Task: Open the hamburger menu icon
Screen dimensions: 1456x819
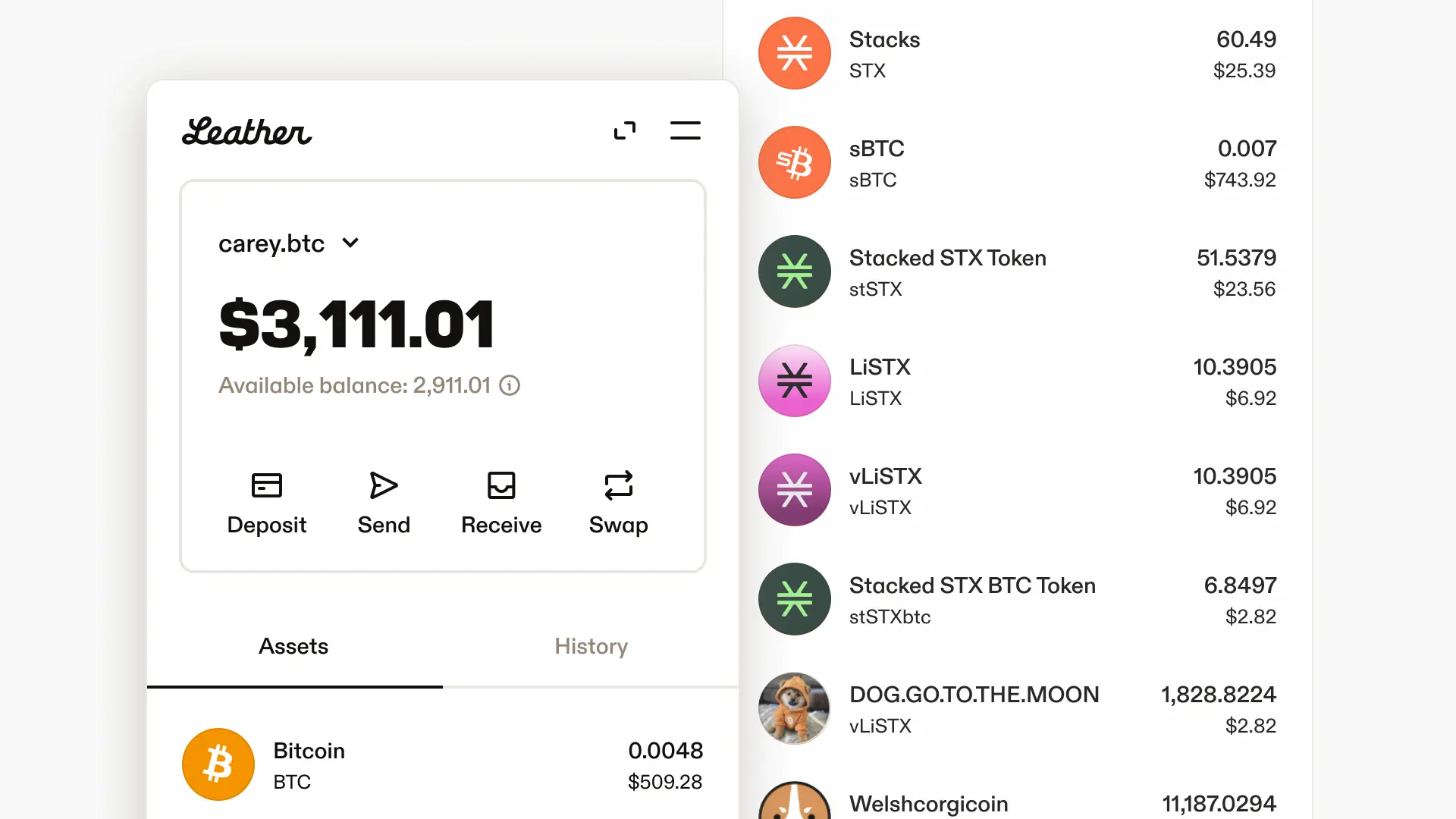Action: pos(685,131)
